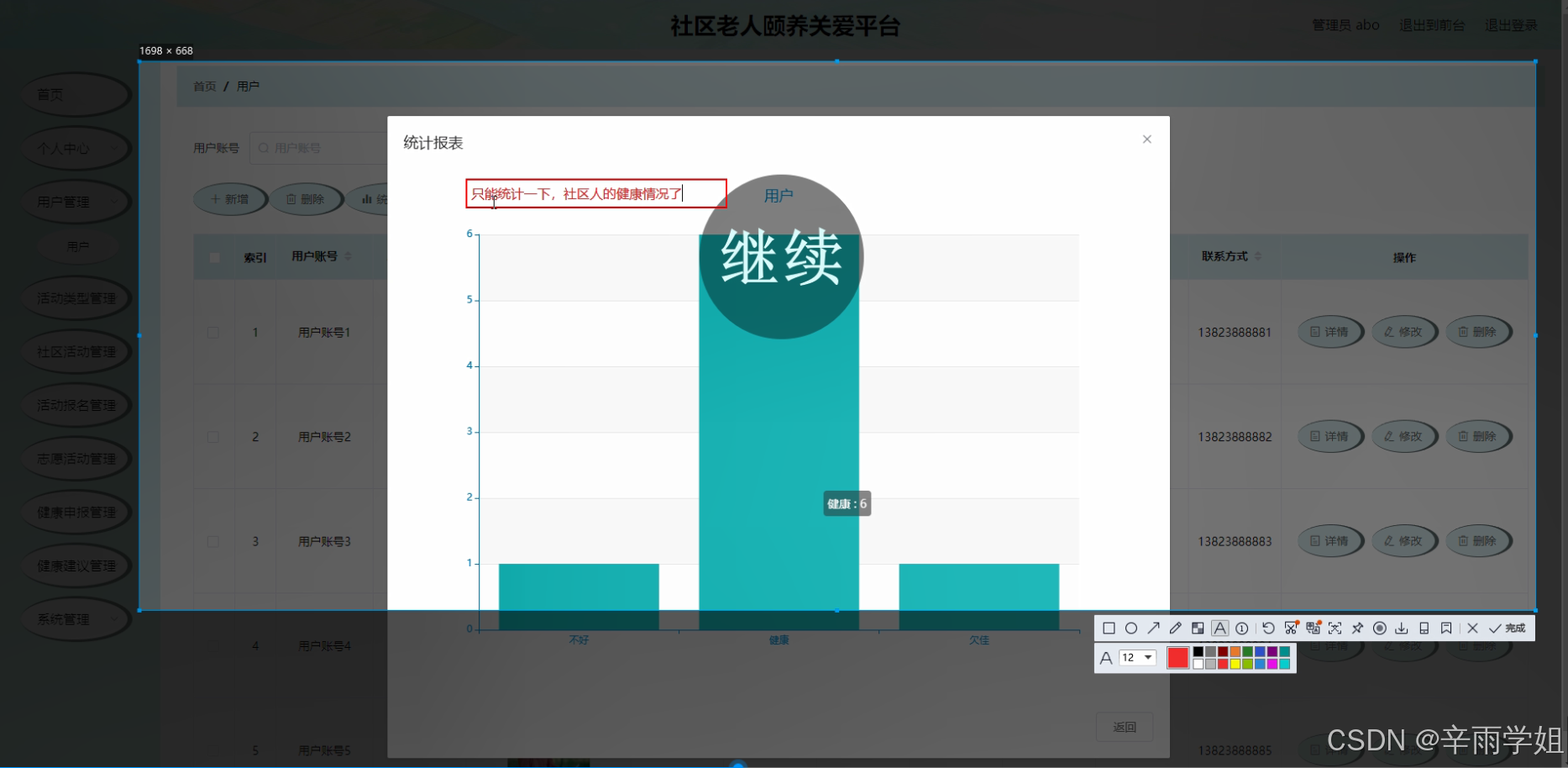Open 健康申报管理 in the sidebar
The height and width of the screenshot is (768, 1568).
(x=76, y=512)
